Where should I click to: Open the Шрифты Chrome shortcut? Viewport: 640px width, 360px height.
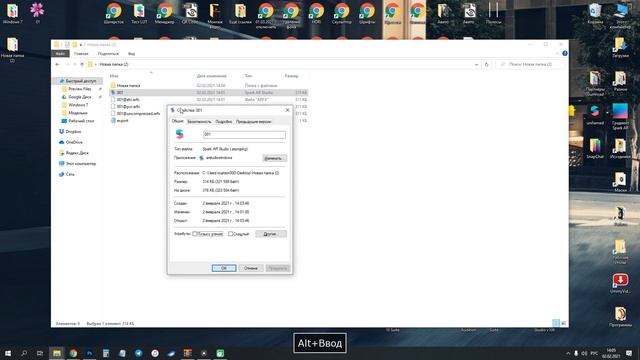(367, 13)
